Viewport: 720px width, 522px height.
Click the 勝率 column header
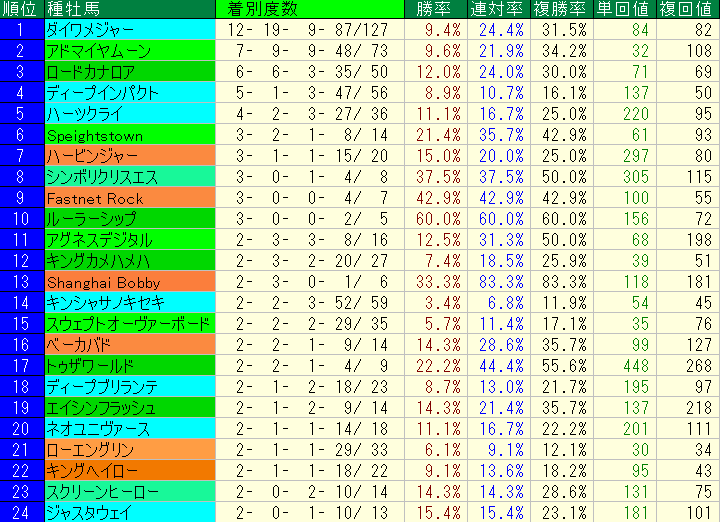(x=435, y=9)
